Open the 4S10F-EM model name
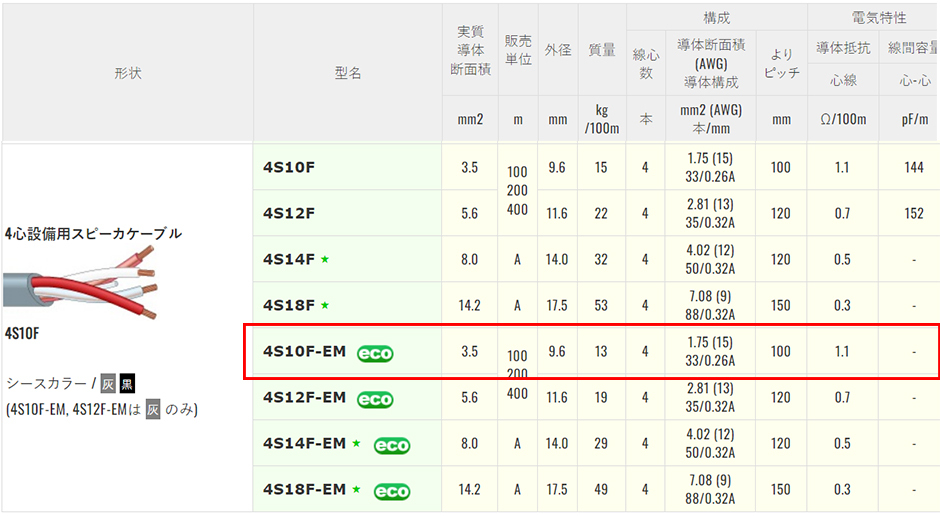 click(x=305, y=351)
